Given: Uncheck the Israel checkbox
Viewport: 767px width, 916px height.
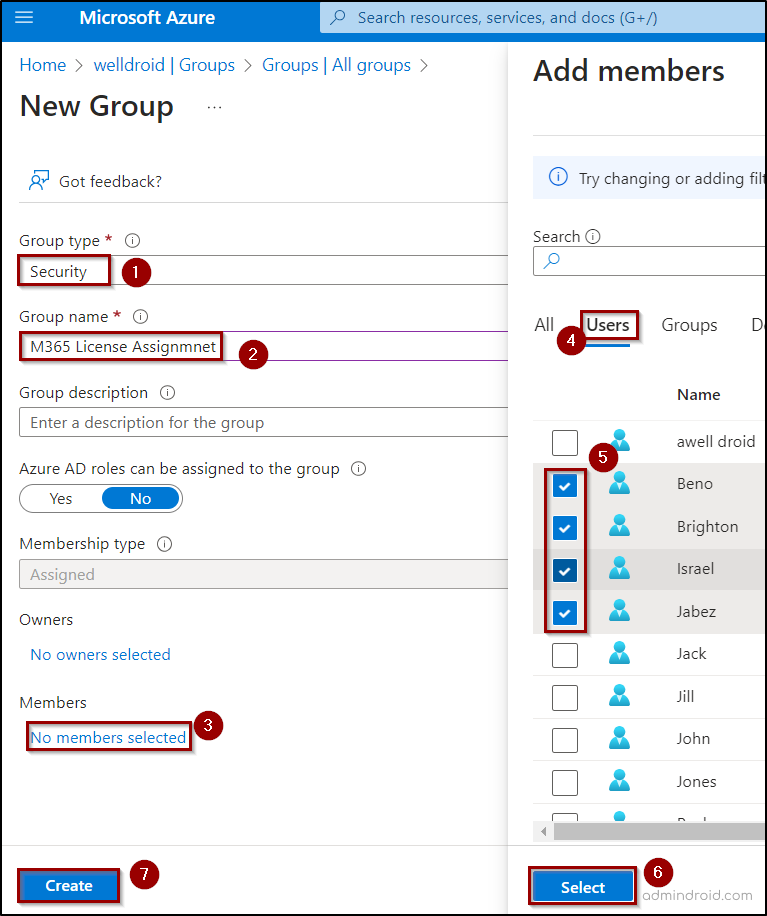Looking at the screenshot, I should pos(564,570).
